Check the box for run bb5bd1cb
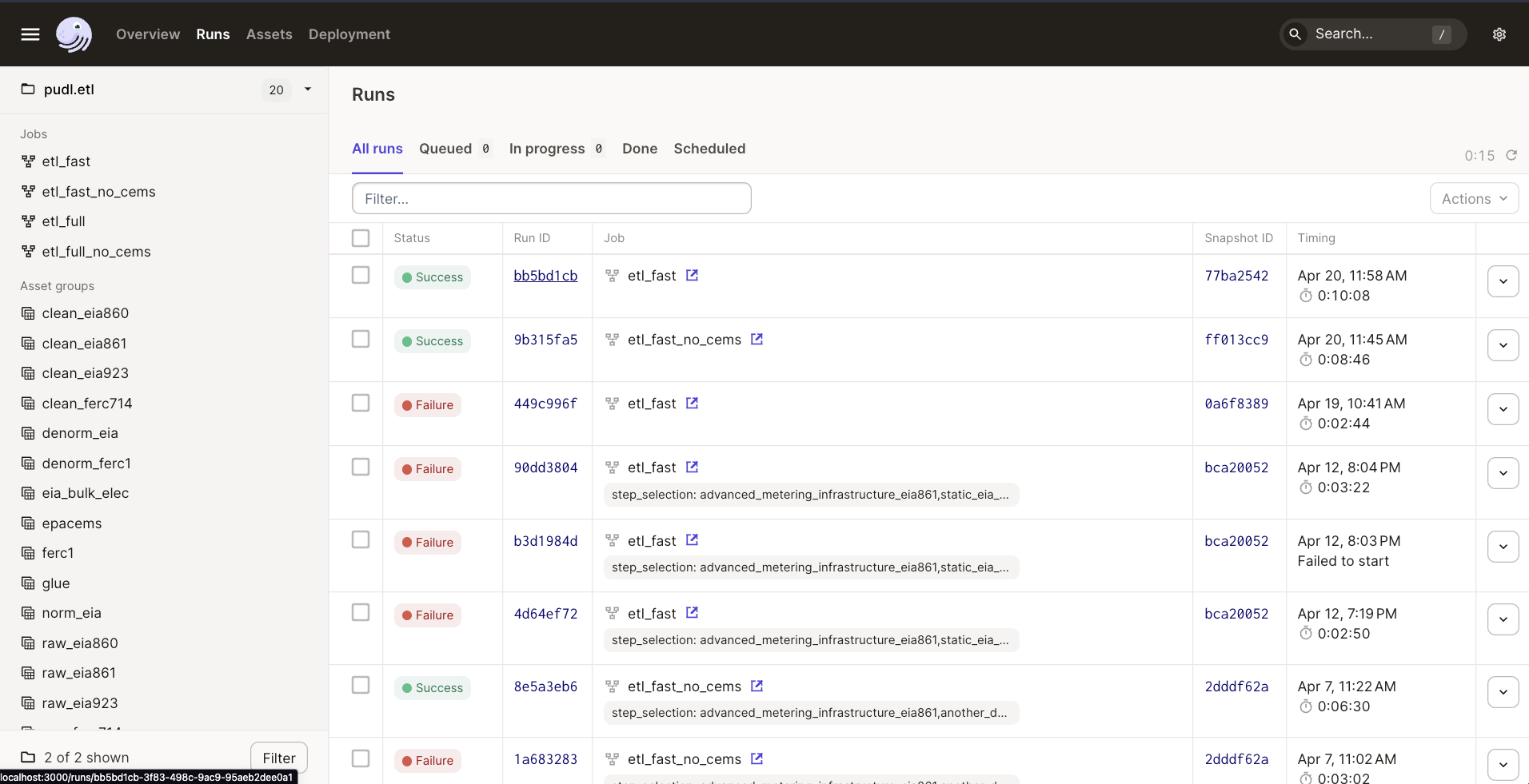Image resolution: width=1529 pixels, height=784 pixels. (x=361, y=275)
